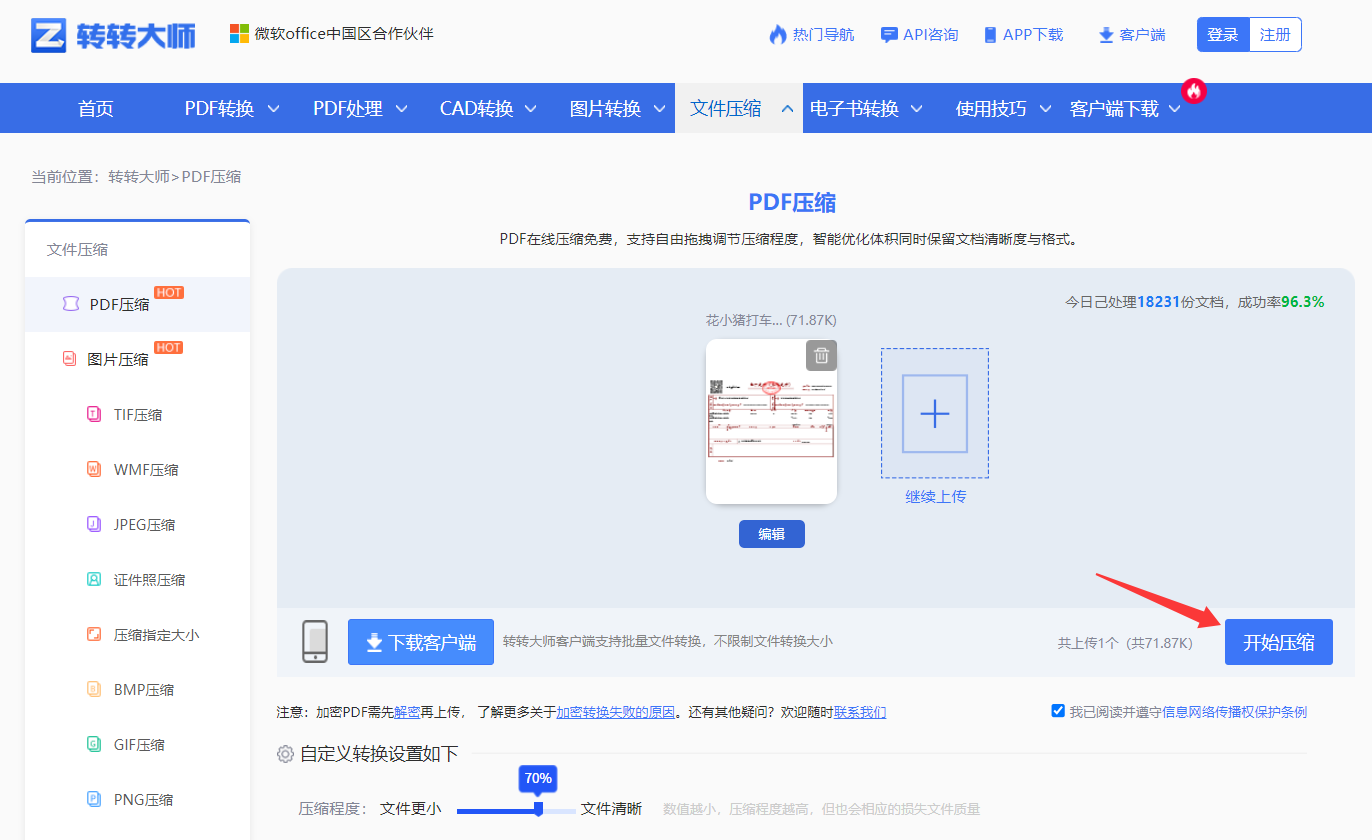Click the 注册 button

(1275, 34)
